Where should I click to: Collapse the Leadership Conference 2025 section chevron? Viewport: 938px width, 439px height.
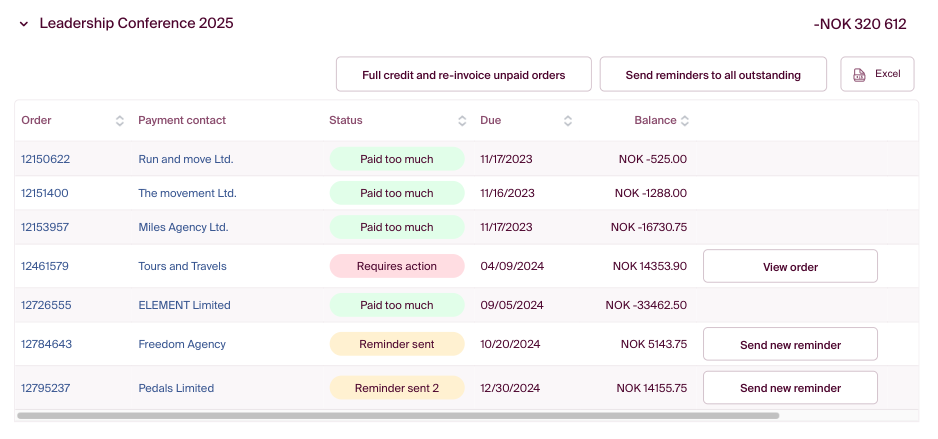(24, 25)
